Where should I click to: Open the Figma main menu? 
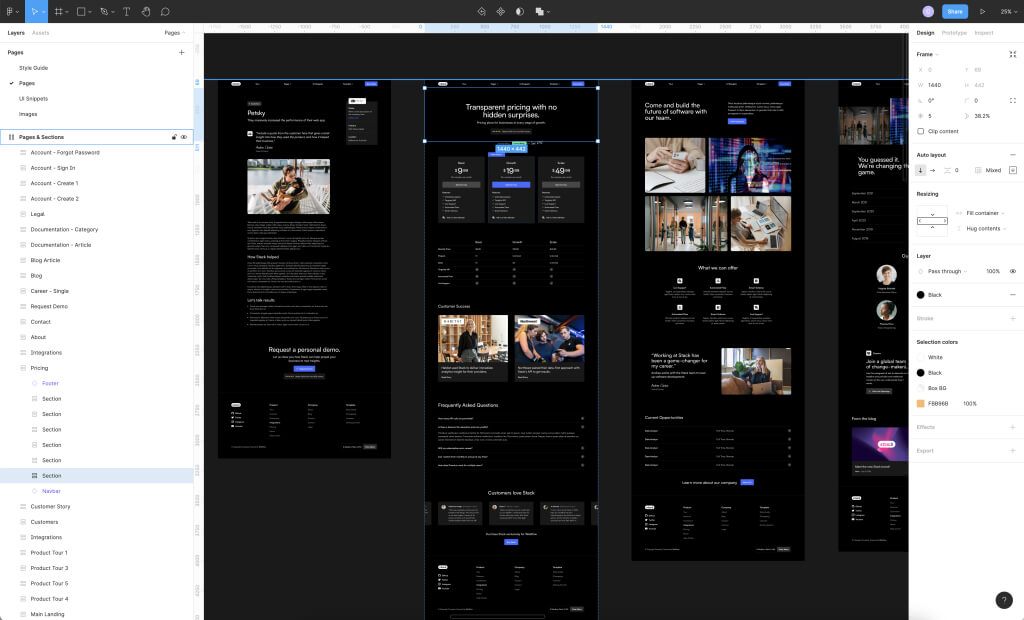9,11
